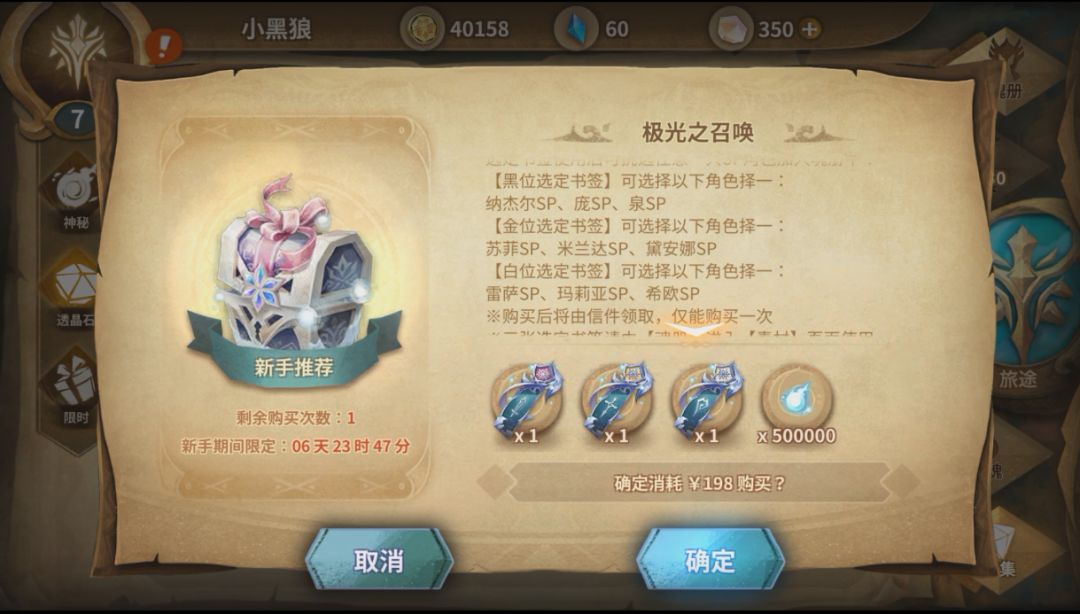Expand description with the down chevron arrow
Viewport: 1080px width, 614px height.
pyautogui.click(x=696, y=331)
